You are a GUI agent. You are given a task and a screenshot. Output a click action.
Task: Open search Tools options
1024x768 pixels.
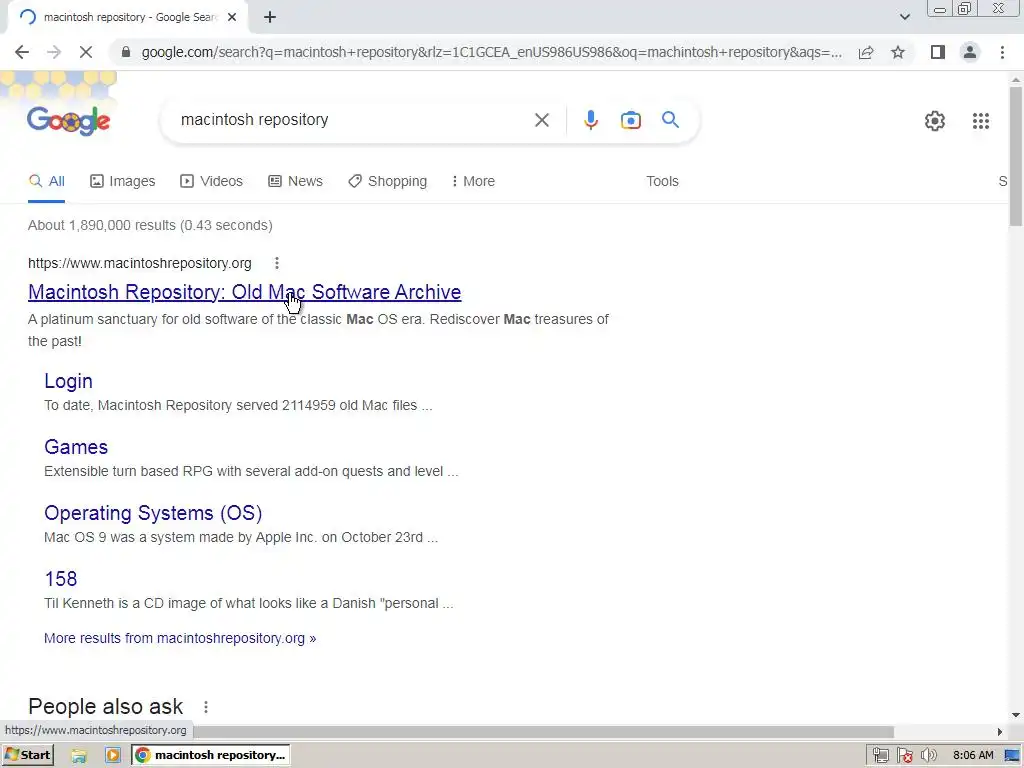tap(662, 182)
